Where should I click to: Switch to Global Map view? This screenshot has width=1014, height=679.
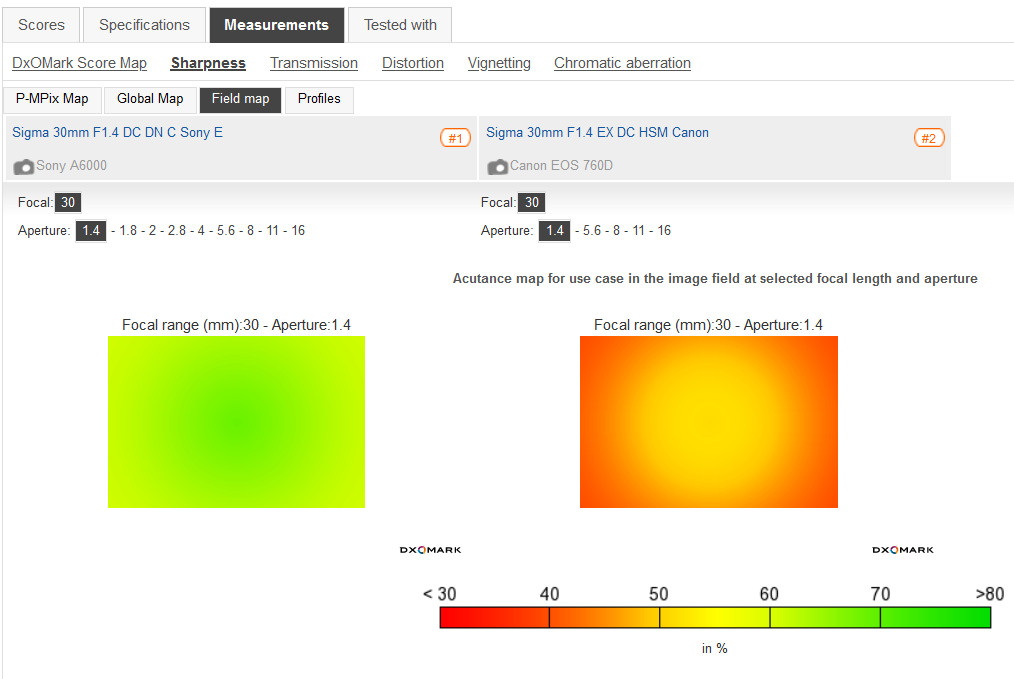(x=150, y=100)
